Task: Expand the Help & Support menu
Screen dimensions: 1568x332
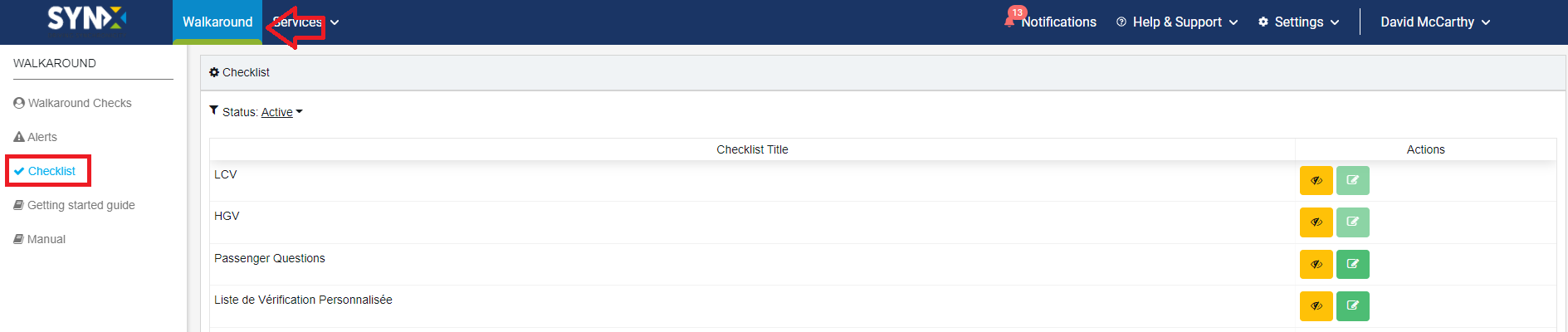Action: pyautogui.click(x=1177, y=22)
